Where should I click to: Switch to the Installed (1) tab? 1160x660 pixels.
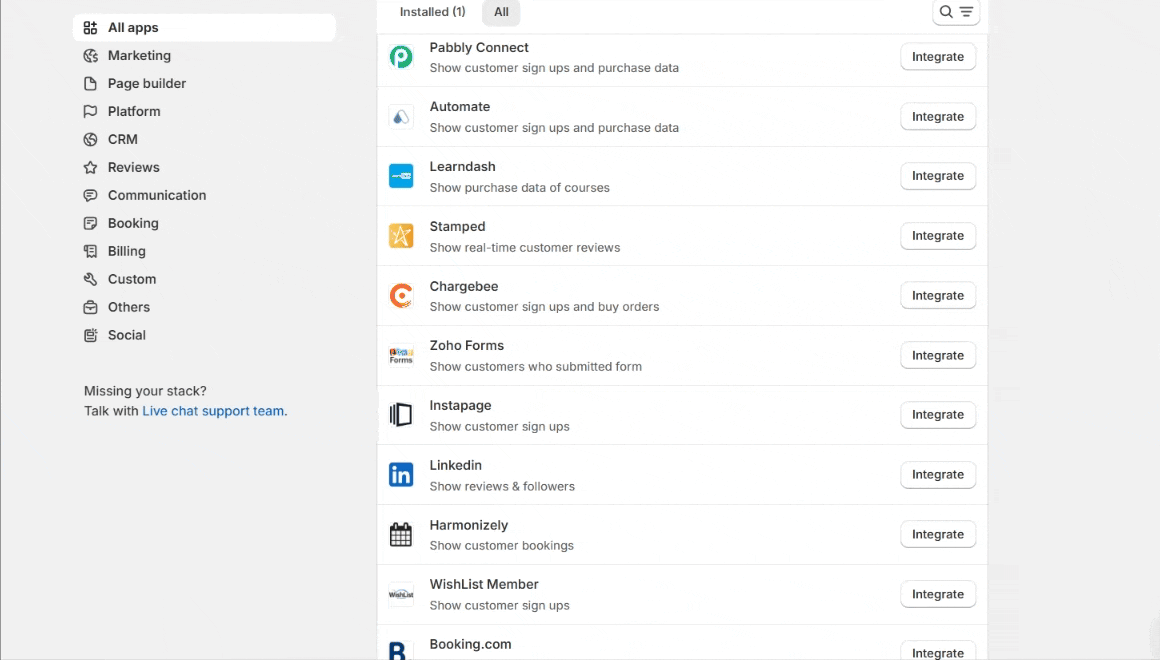pyautogui.click(x=433, y=12)
